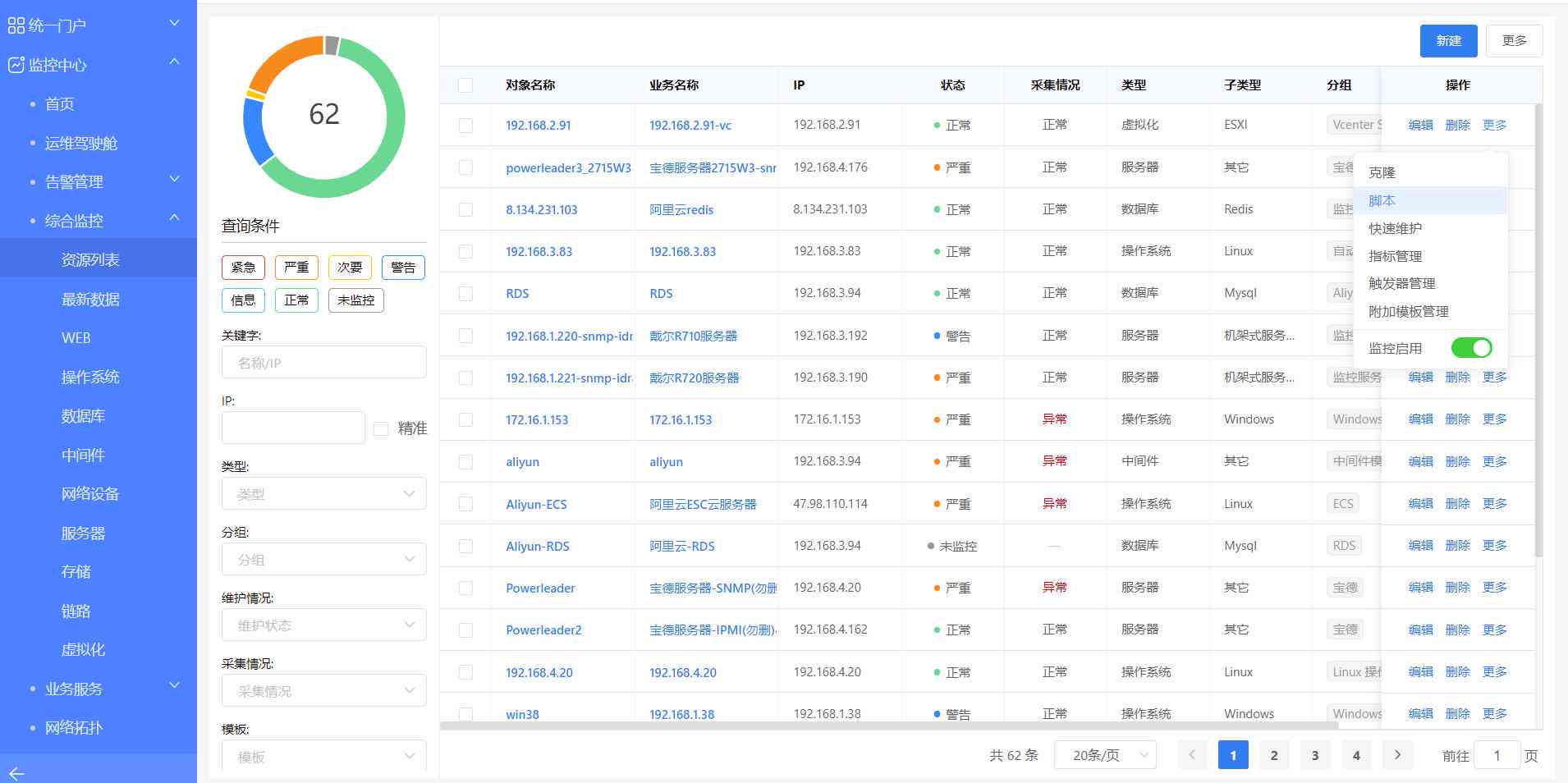1568x783 pixels.
Task: Filter by 严重 severity tag
Action: (x=296, y=268)
